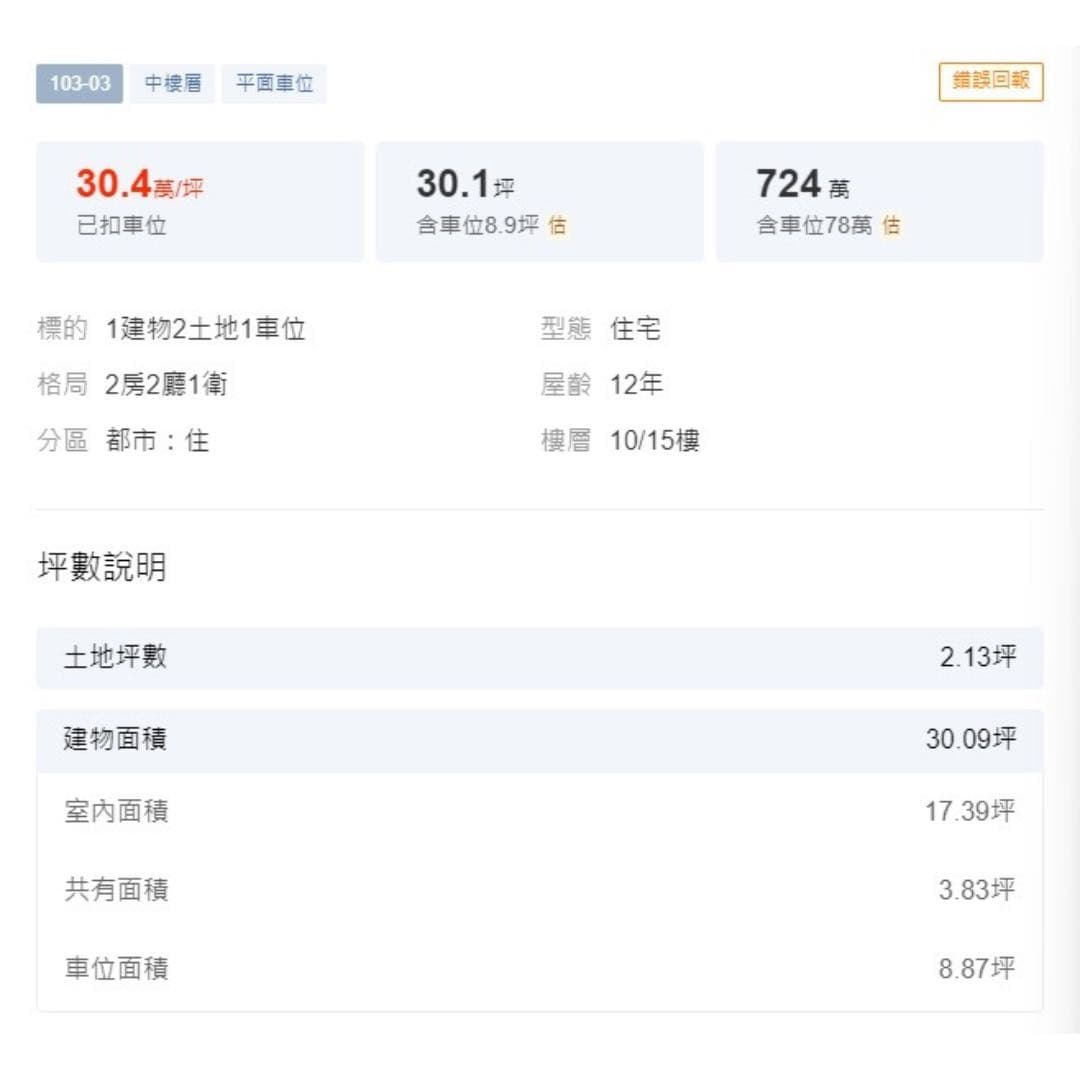This screenshot has width=1080, height=1080.
Task: Click the 估 icon beside 含車位8.9坪
Action: coord(557,225)
